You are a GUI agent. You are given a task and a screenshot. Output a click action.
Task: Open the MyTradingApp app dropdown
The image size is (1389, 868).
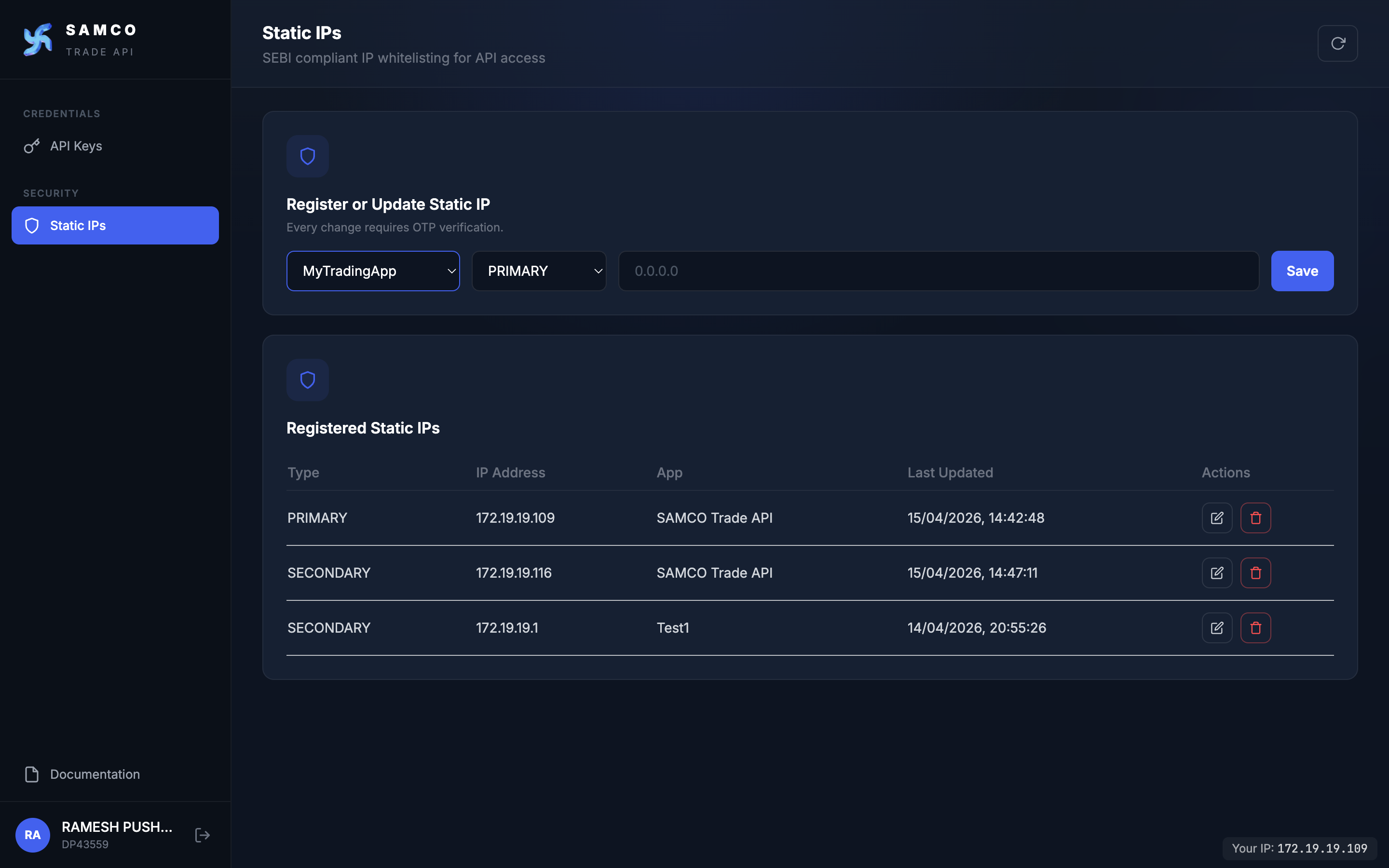373,271
